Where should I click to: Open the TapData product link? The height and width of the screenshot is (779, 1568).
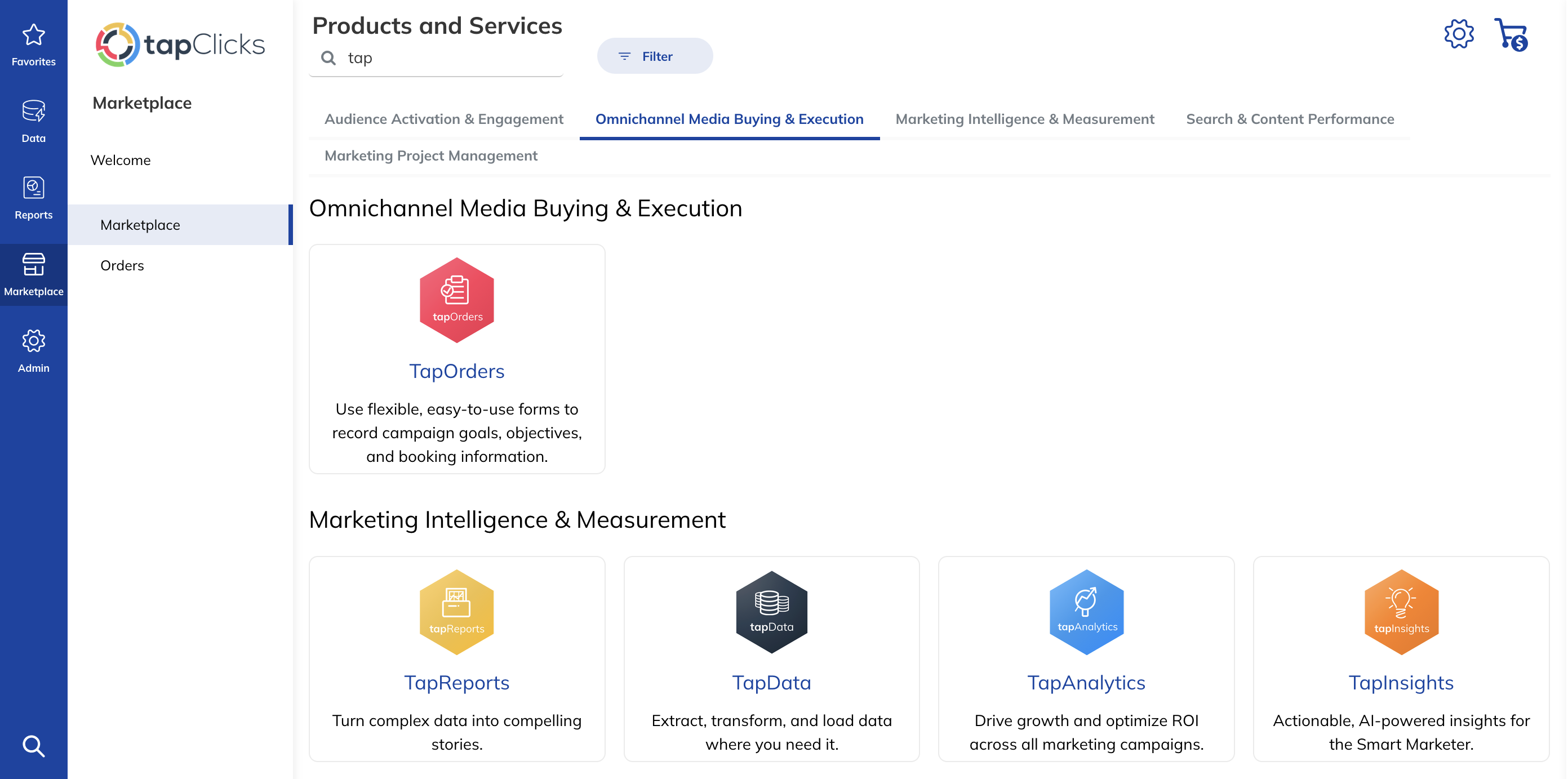click(771, 683)
